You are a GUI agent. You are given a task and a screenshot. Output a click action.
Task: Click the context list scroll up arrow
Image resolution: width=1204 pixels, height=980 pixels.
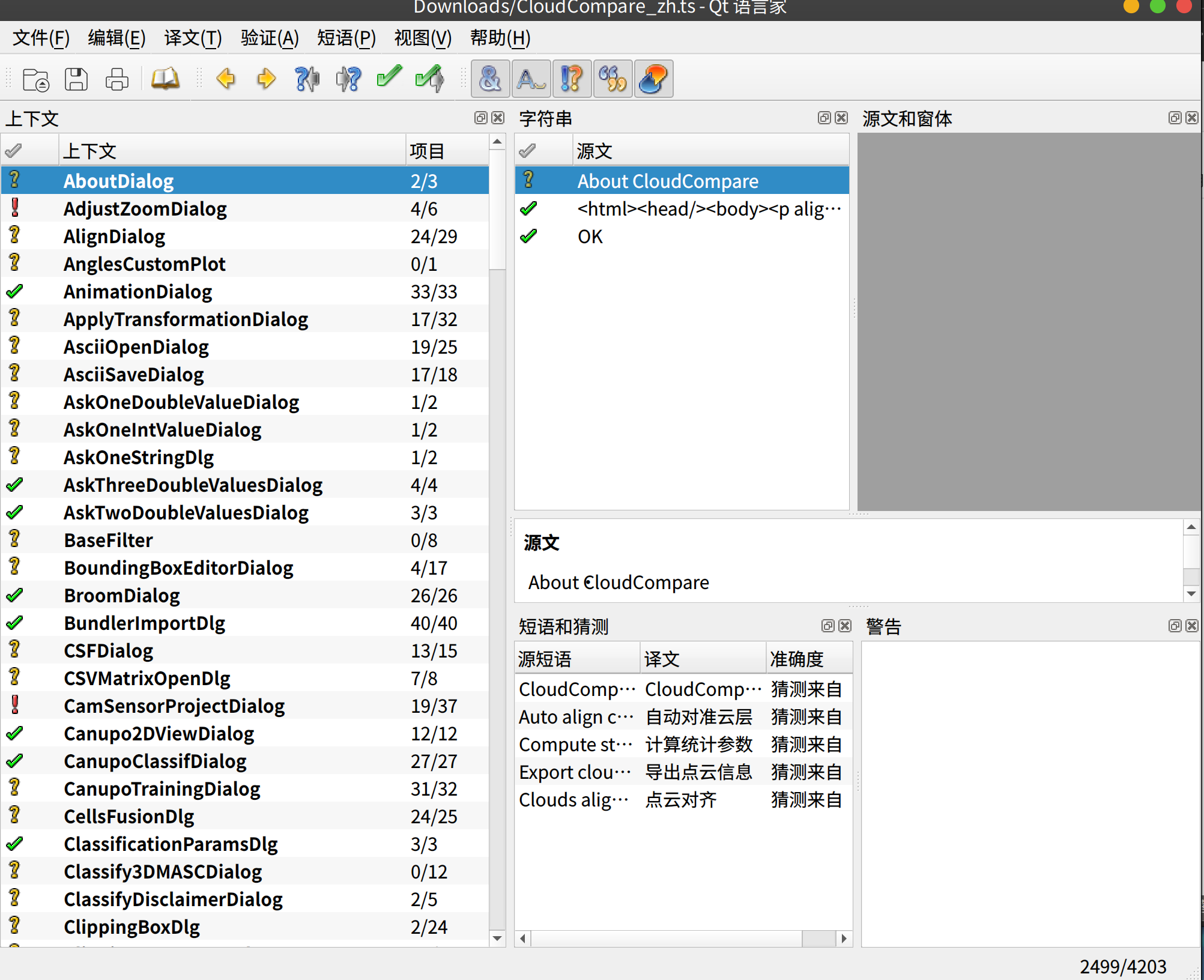497,142
